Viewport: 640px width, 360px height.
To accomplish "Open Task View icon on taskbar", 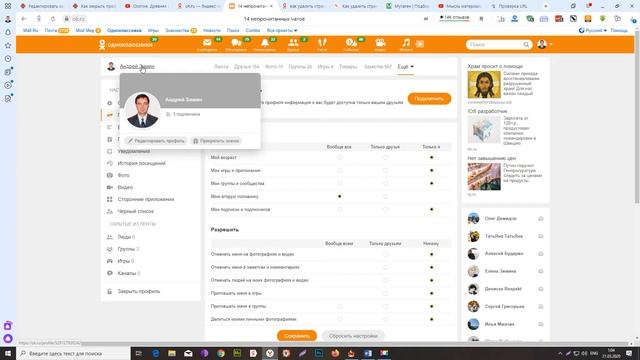I will (x=138, y=353).
